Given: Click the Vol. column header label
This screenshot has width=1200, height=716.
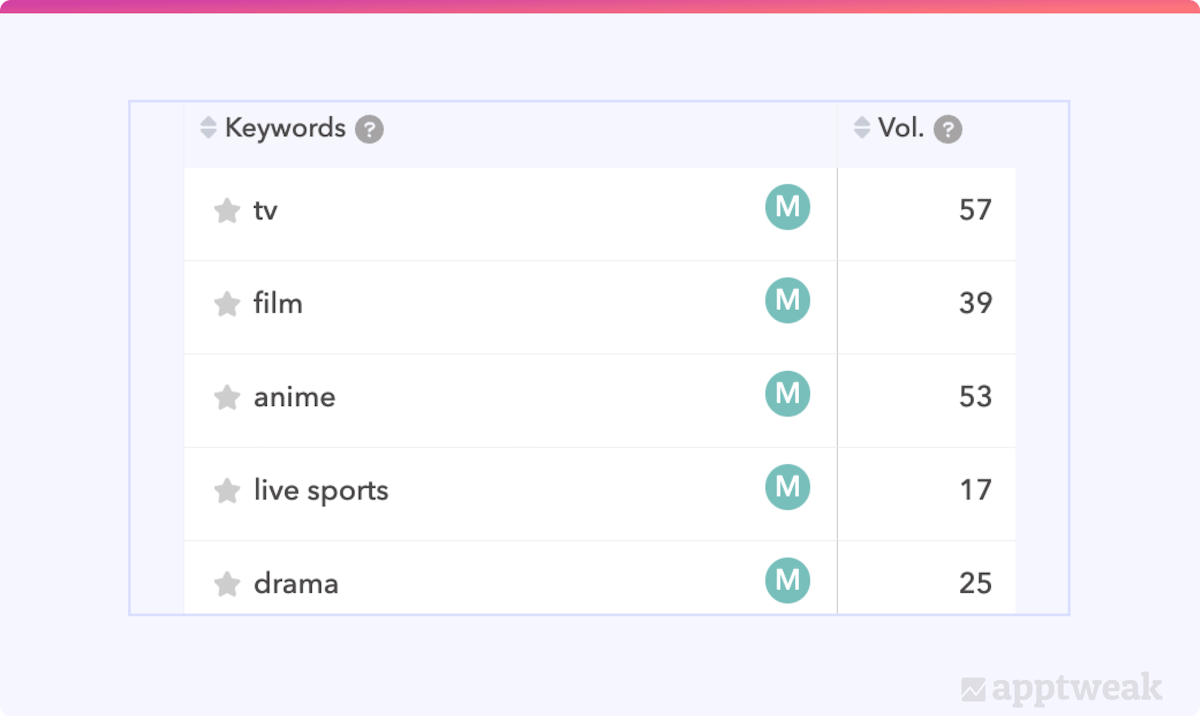Looking at the screenshot, I should coord(901,128).
